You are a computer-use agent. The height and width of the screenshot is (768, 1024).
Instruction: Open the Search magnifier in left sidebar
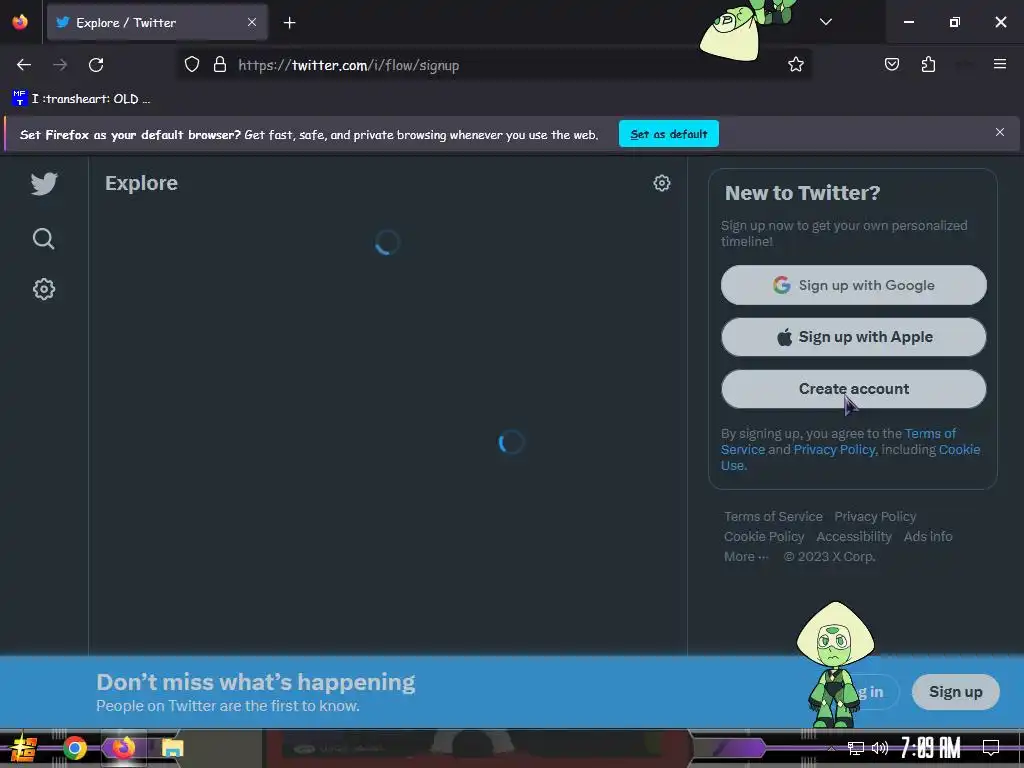pyautogui.click(x=44, y=239)
